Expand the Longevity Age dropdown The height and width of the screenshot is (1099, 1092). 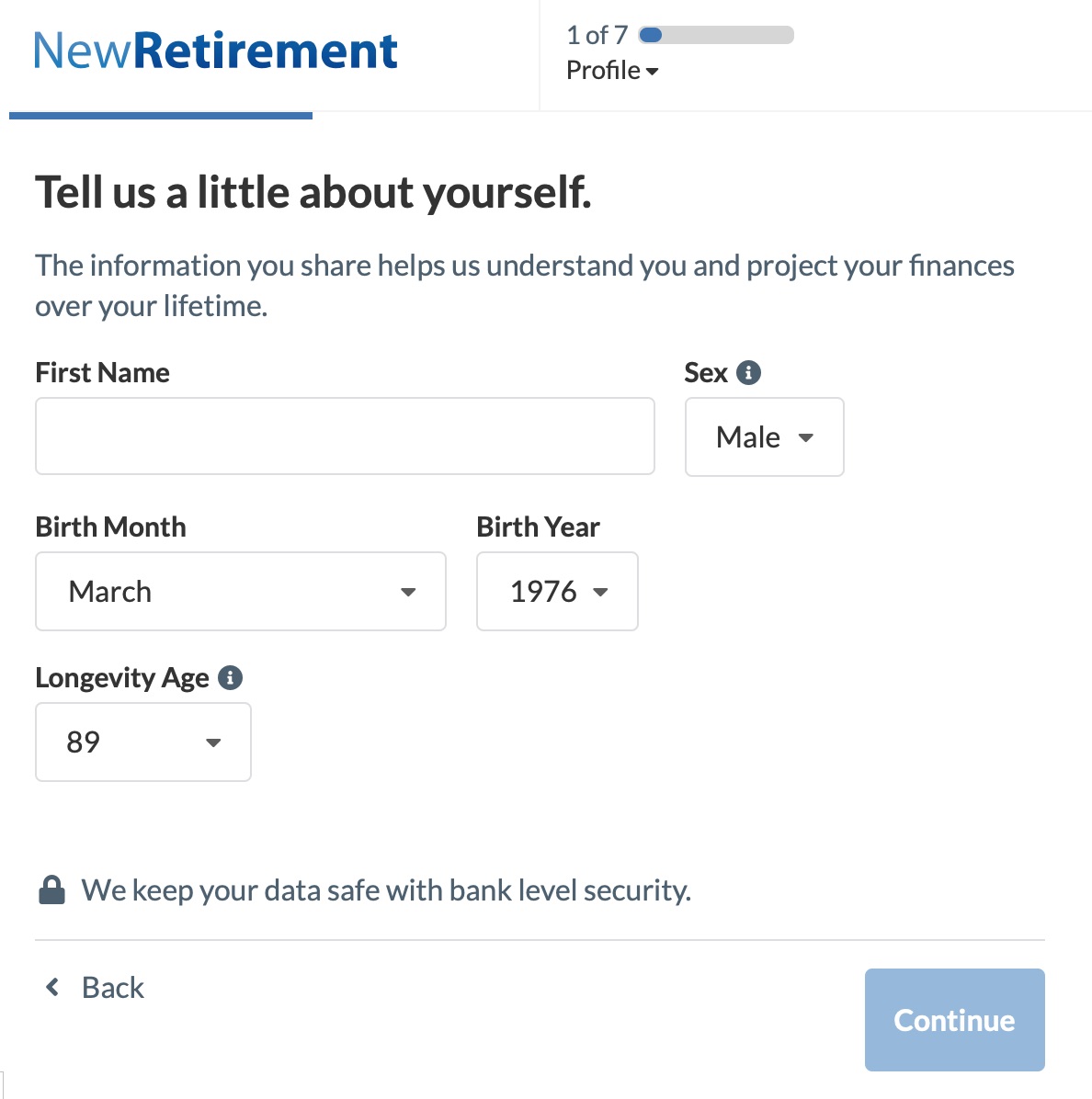pos(143,742)
